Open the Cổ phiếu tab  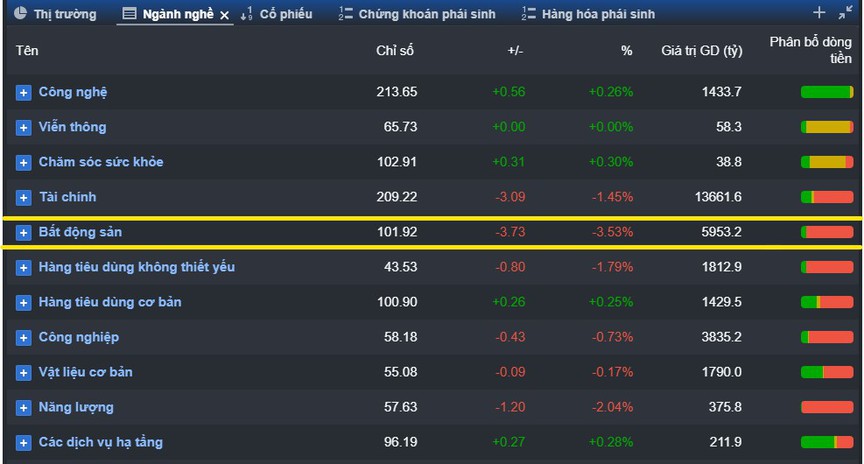click(285, 14)
